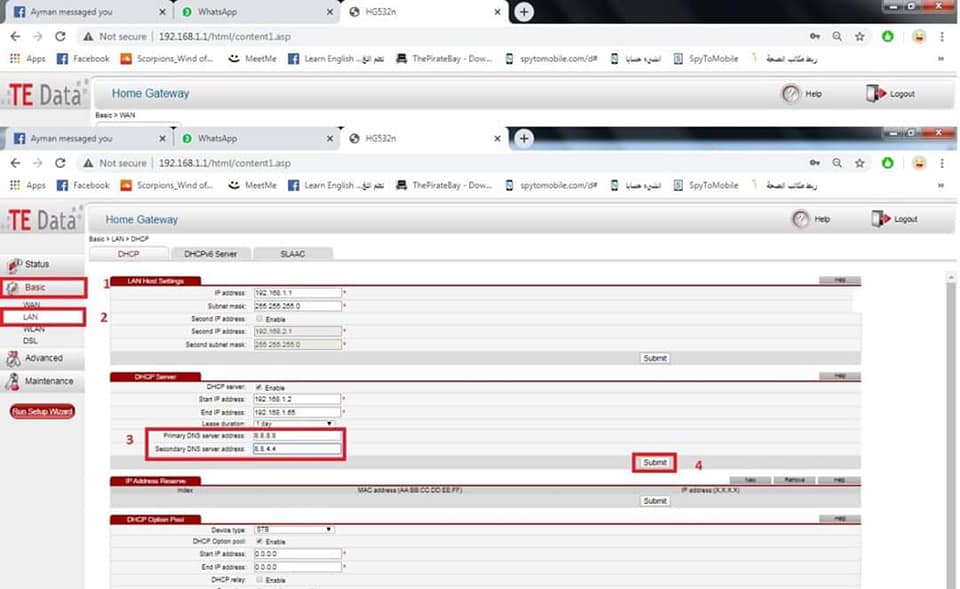Open the profile avatar in the lower window
The width and height of the screenshot is (960, 589).
pyautogui.click(x=919, y=163)
